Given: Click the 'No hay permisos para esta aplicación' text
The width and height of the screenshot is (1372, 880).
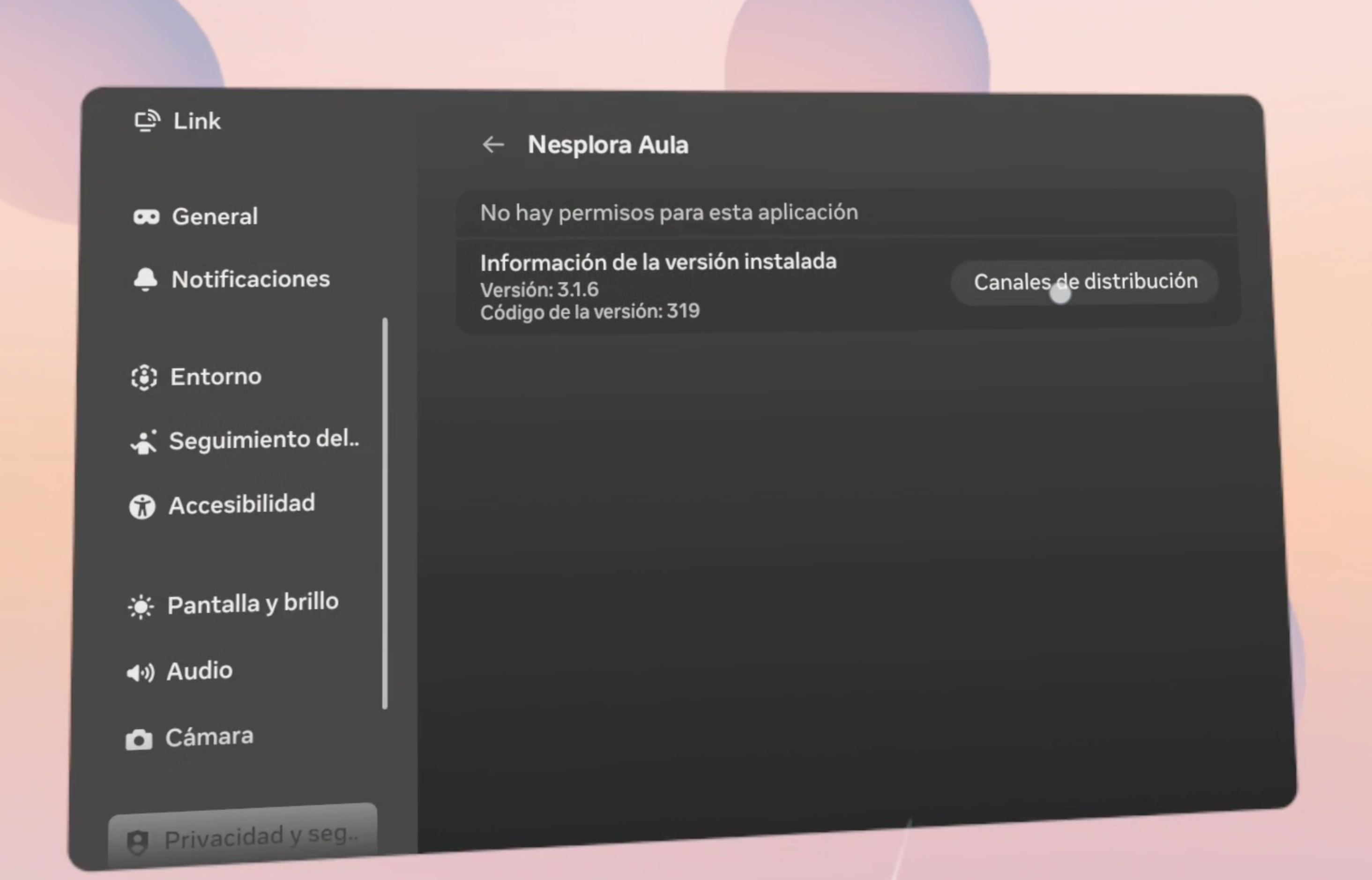Looking at the screenshot, I should [x=669, y=213].
